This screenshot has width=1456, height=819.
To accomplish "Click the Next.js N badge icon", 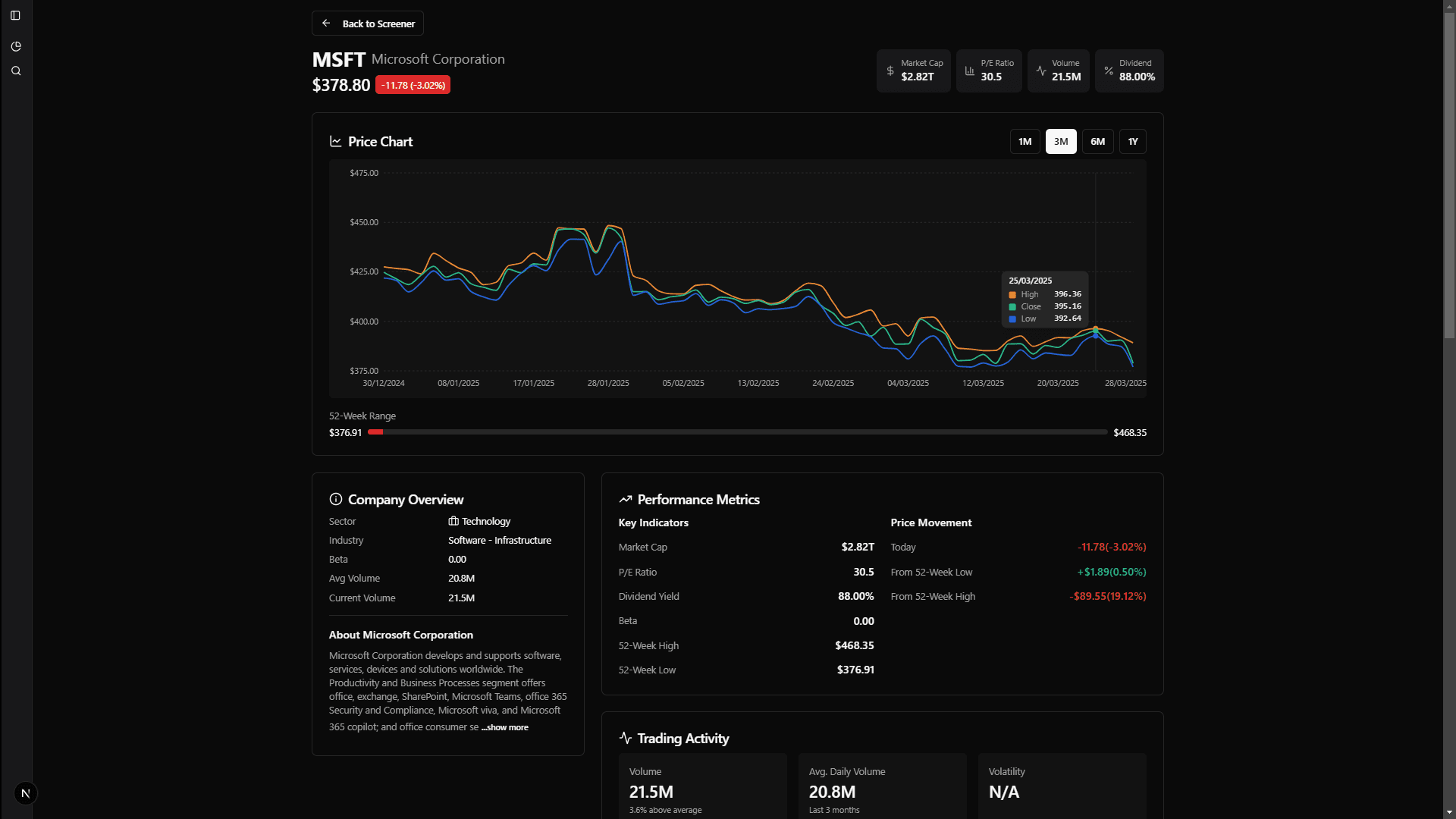I will (26, 793).
